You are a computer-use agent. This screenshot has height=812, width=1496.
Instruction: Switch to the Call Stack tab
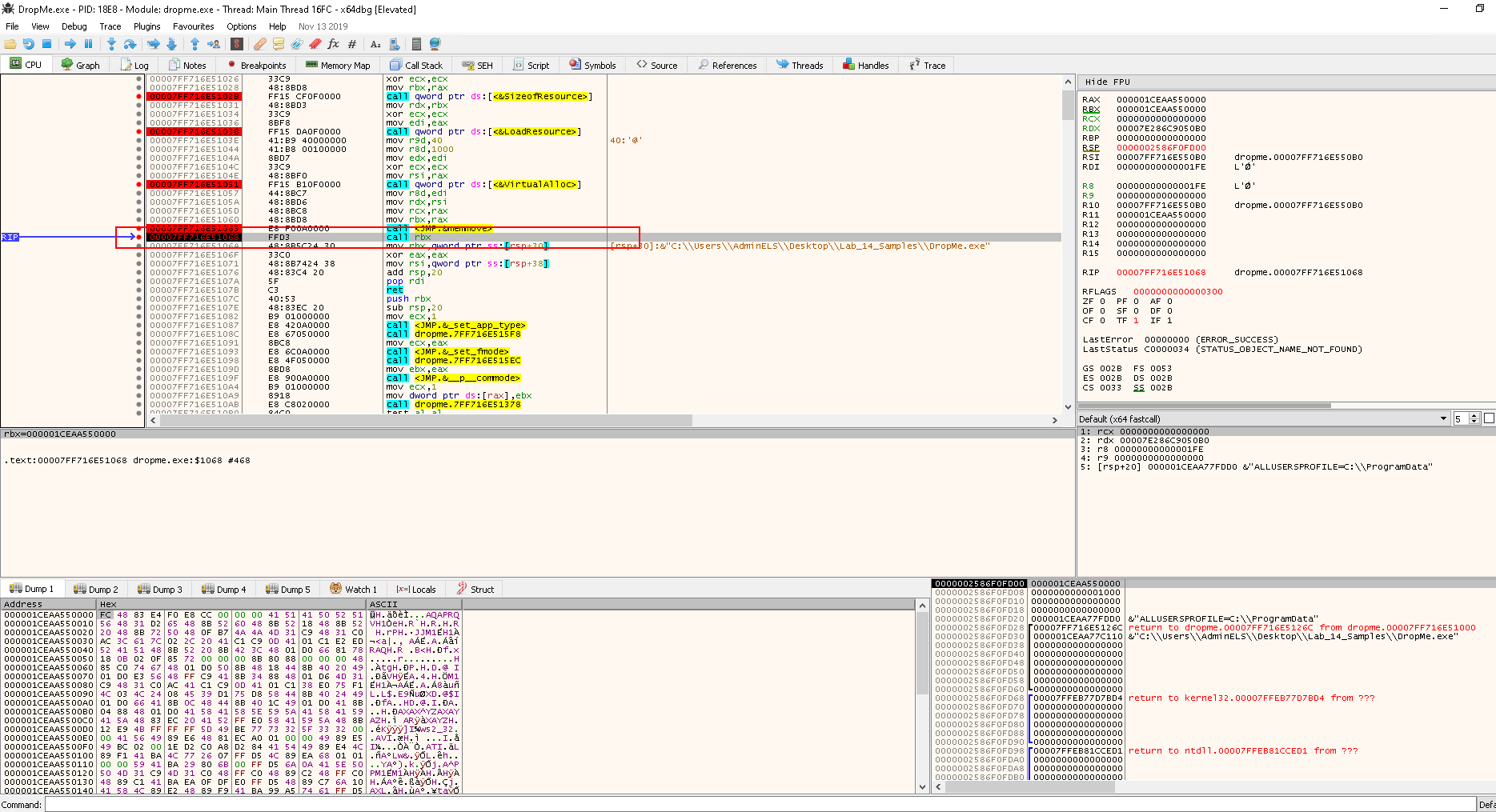(416, 66)
